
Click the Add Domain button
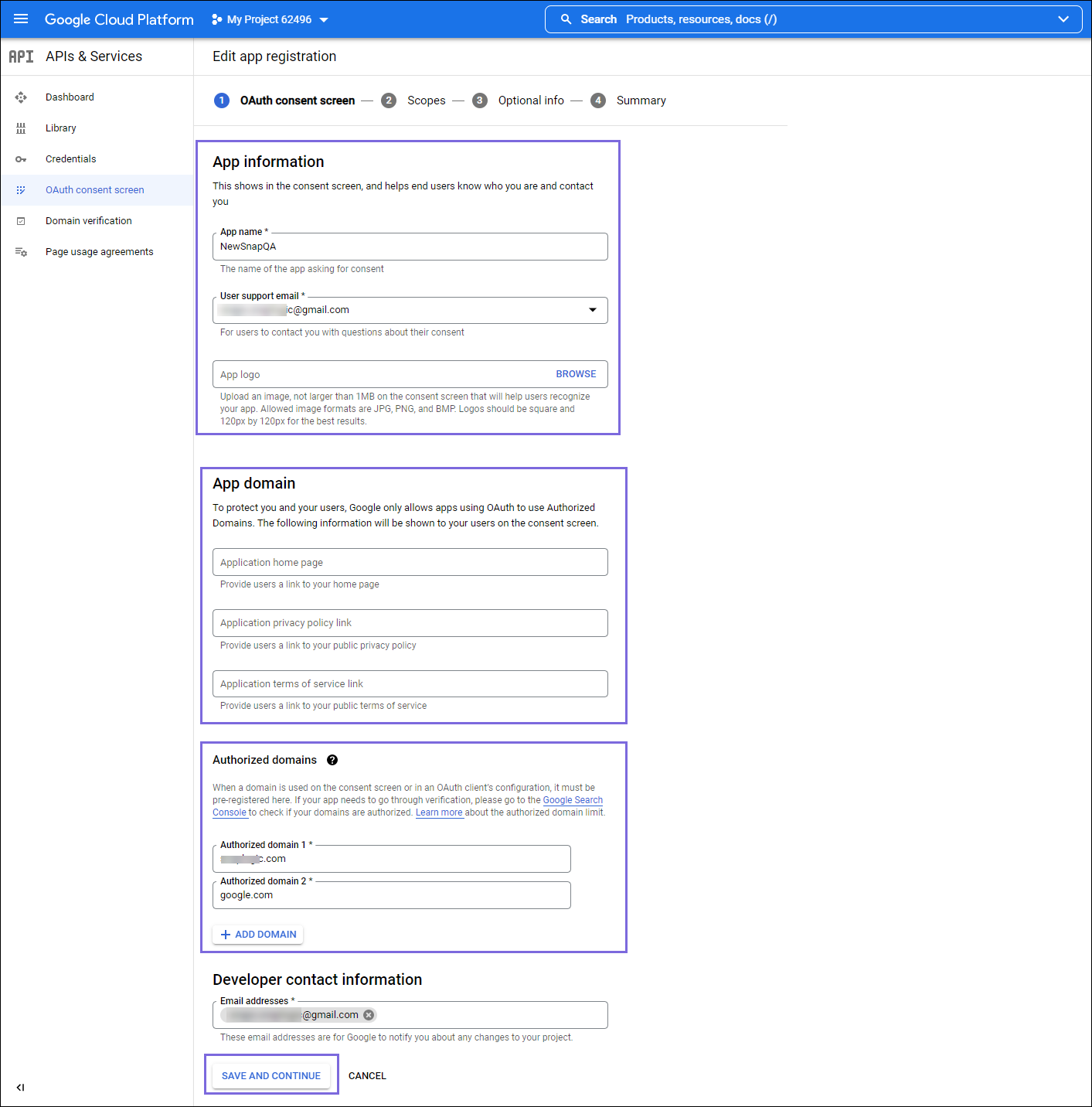coord(258,935)
